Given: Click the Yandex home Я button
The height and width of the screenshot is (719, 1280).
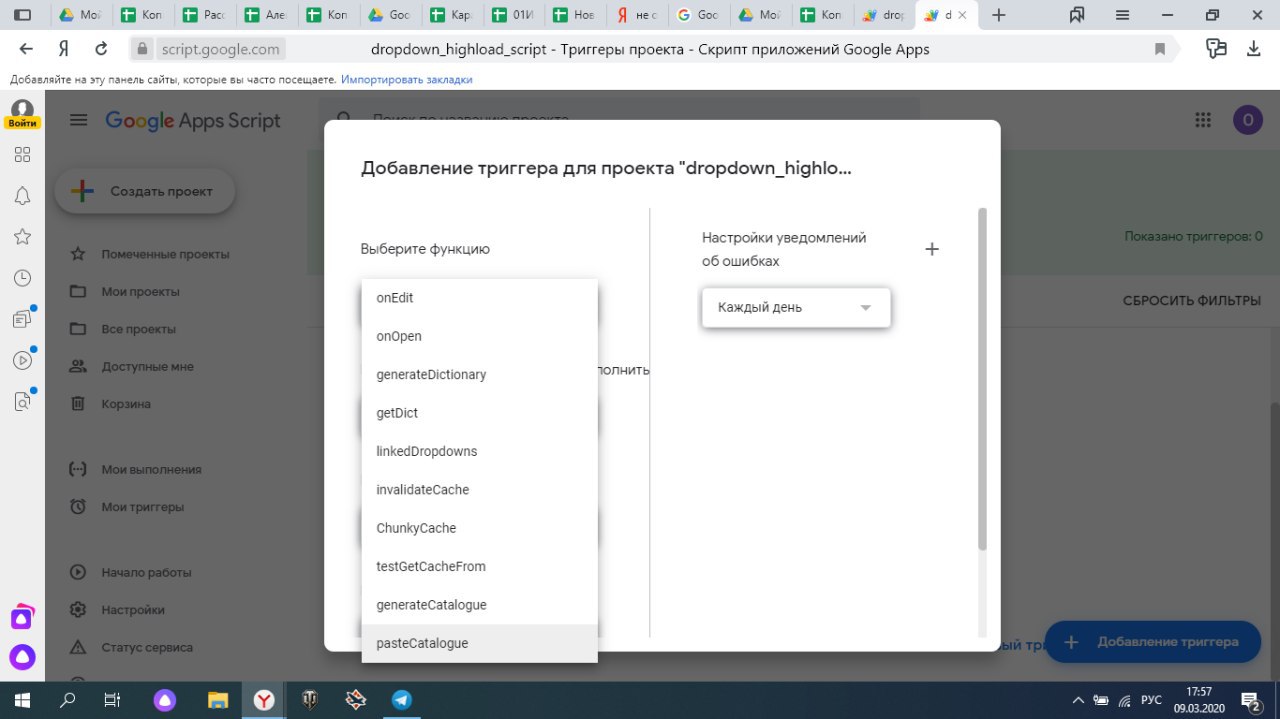Looking at the screenshot, I should [63, 49].
